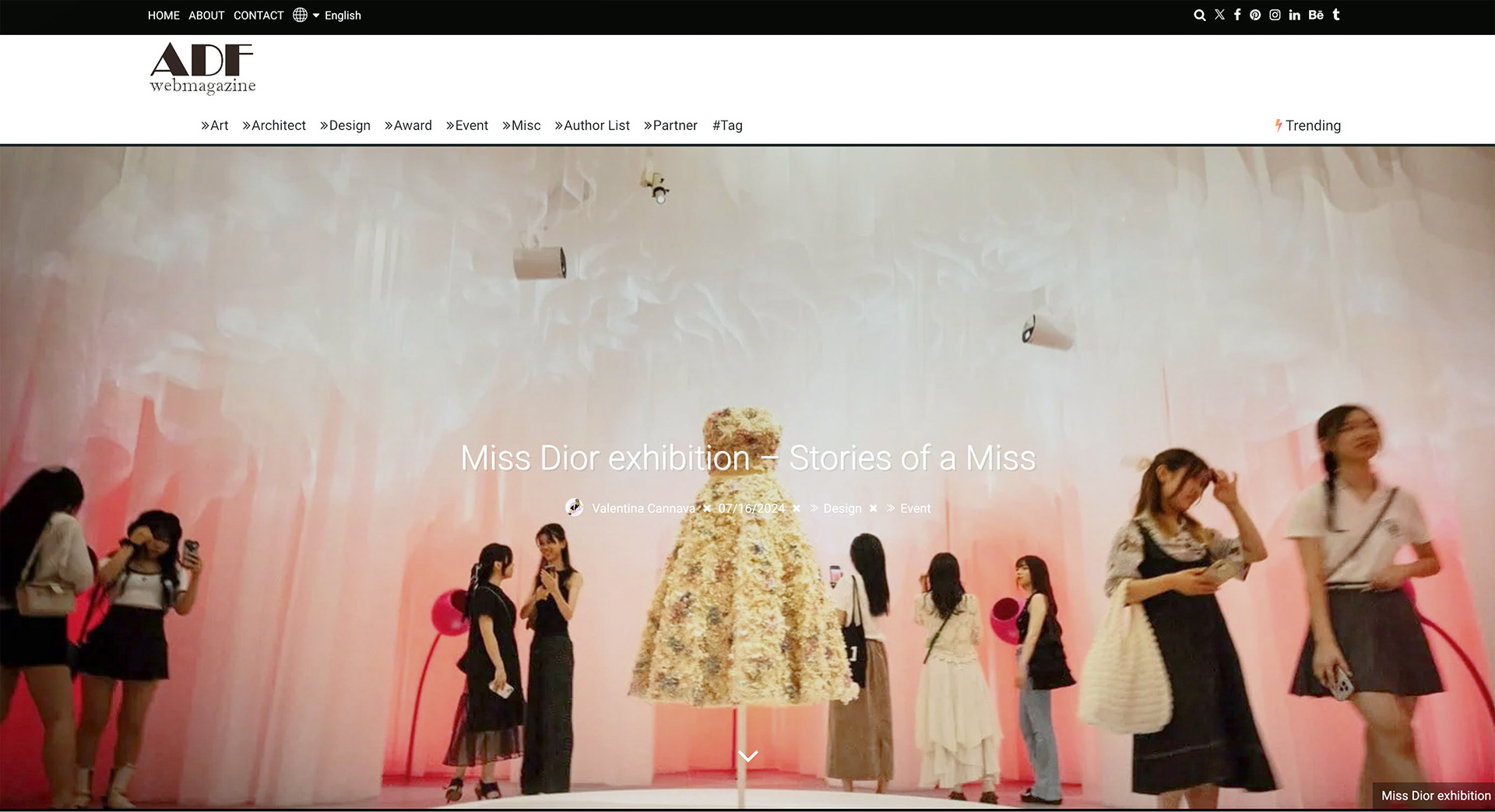
Task: Open the Misc category menu
Action: point(522,125)
